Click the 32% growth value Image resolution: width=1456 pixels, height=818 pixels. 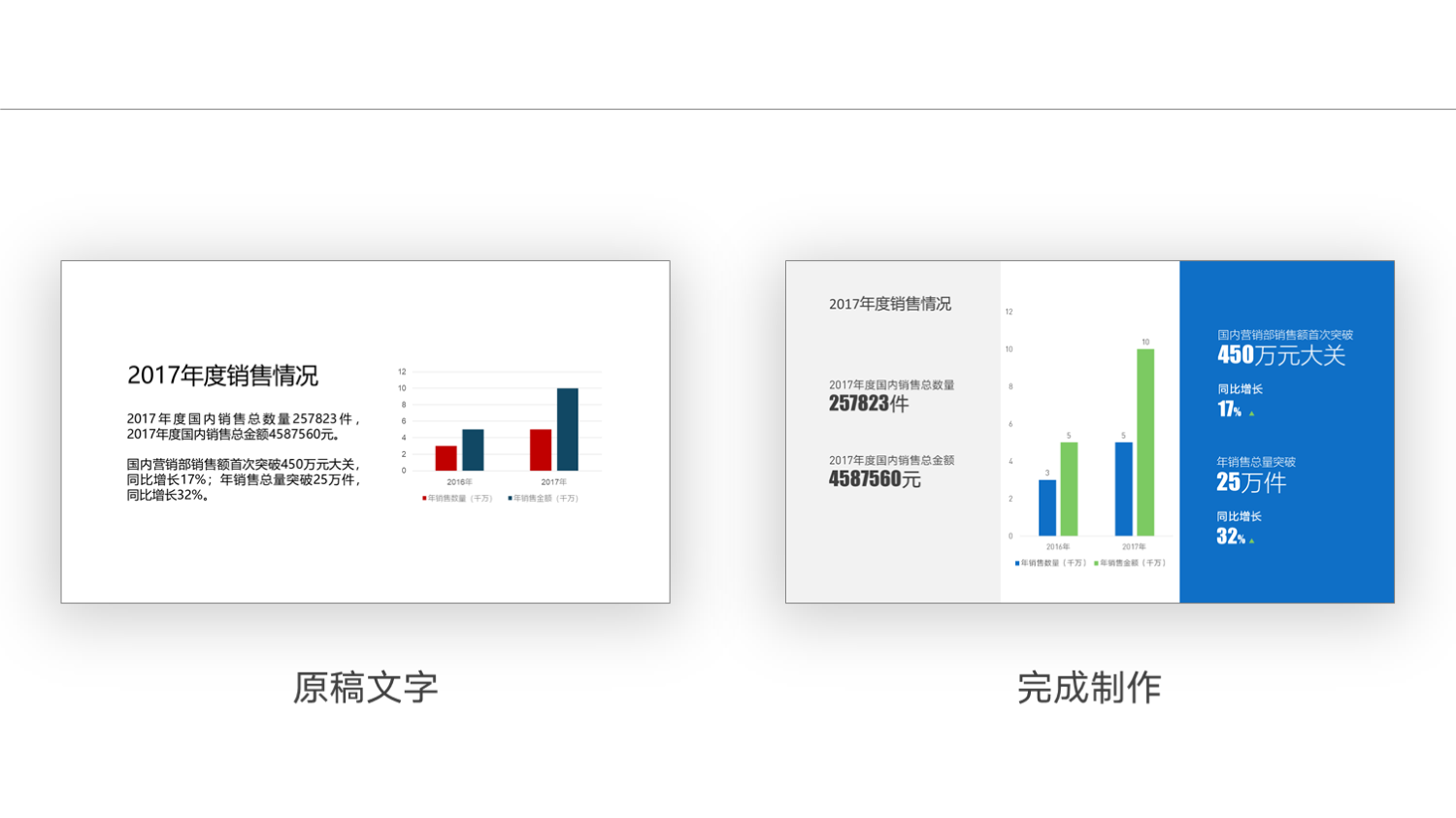coord(1231,537)
